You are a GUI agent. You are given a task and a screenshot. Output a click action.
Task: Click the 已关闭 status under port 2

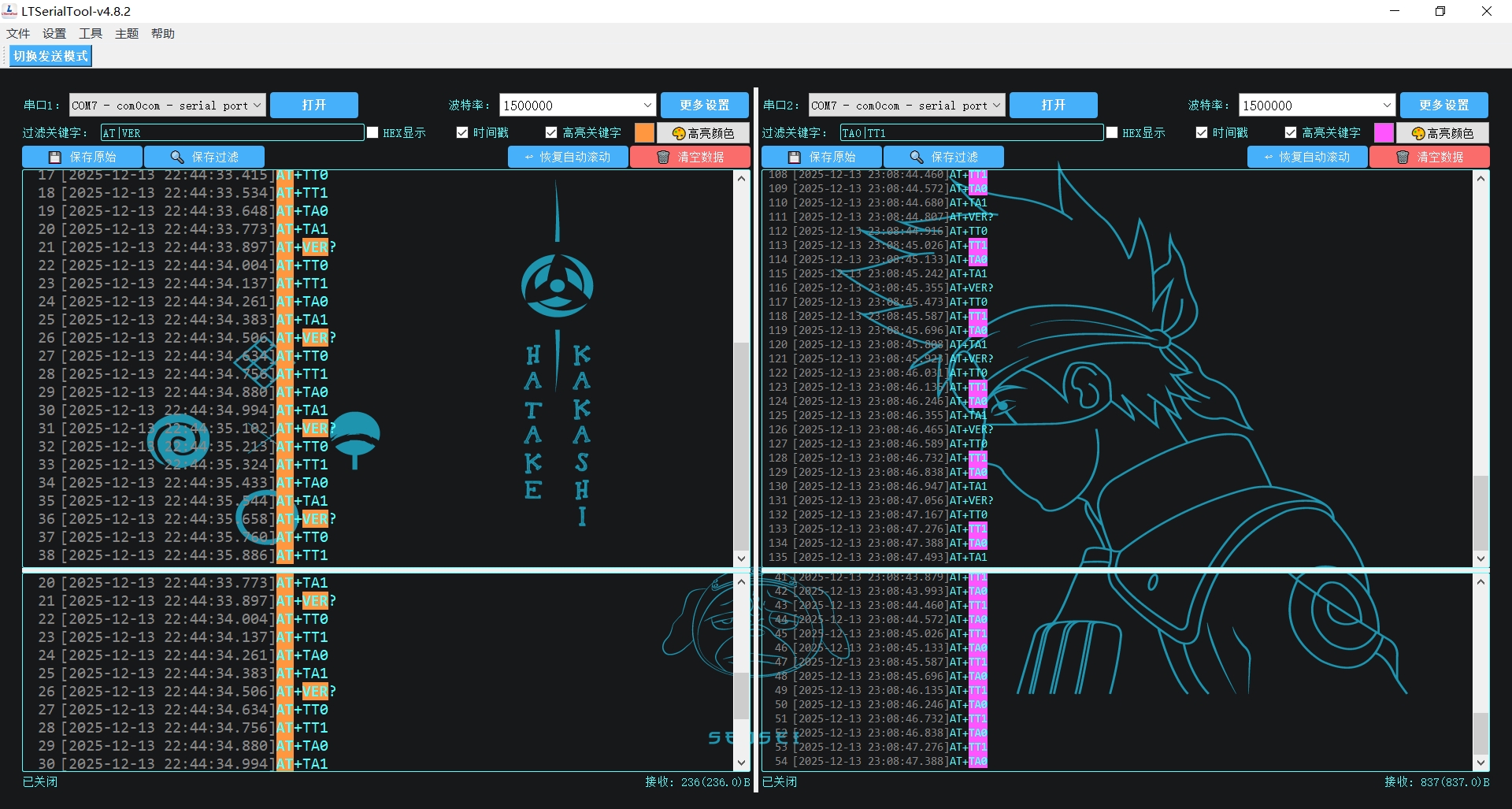tap(780, 782)
